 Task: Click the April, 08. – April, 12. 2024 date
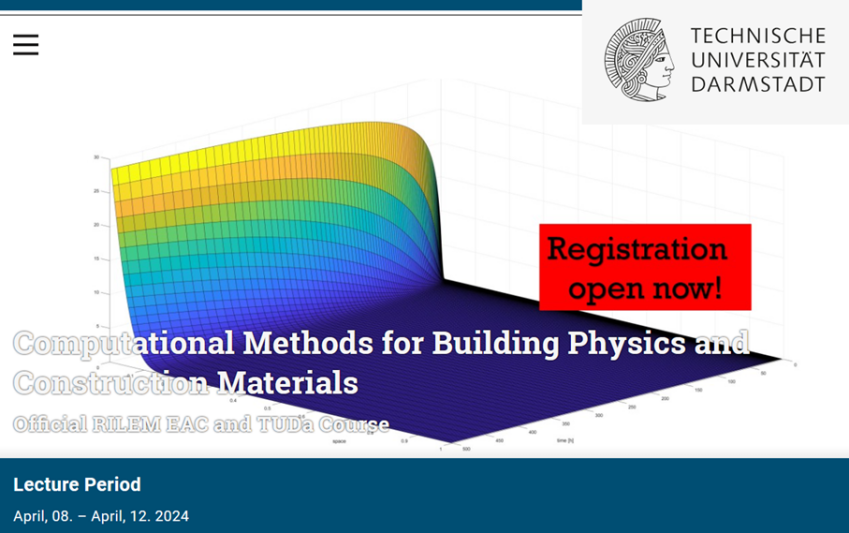101,516
